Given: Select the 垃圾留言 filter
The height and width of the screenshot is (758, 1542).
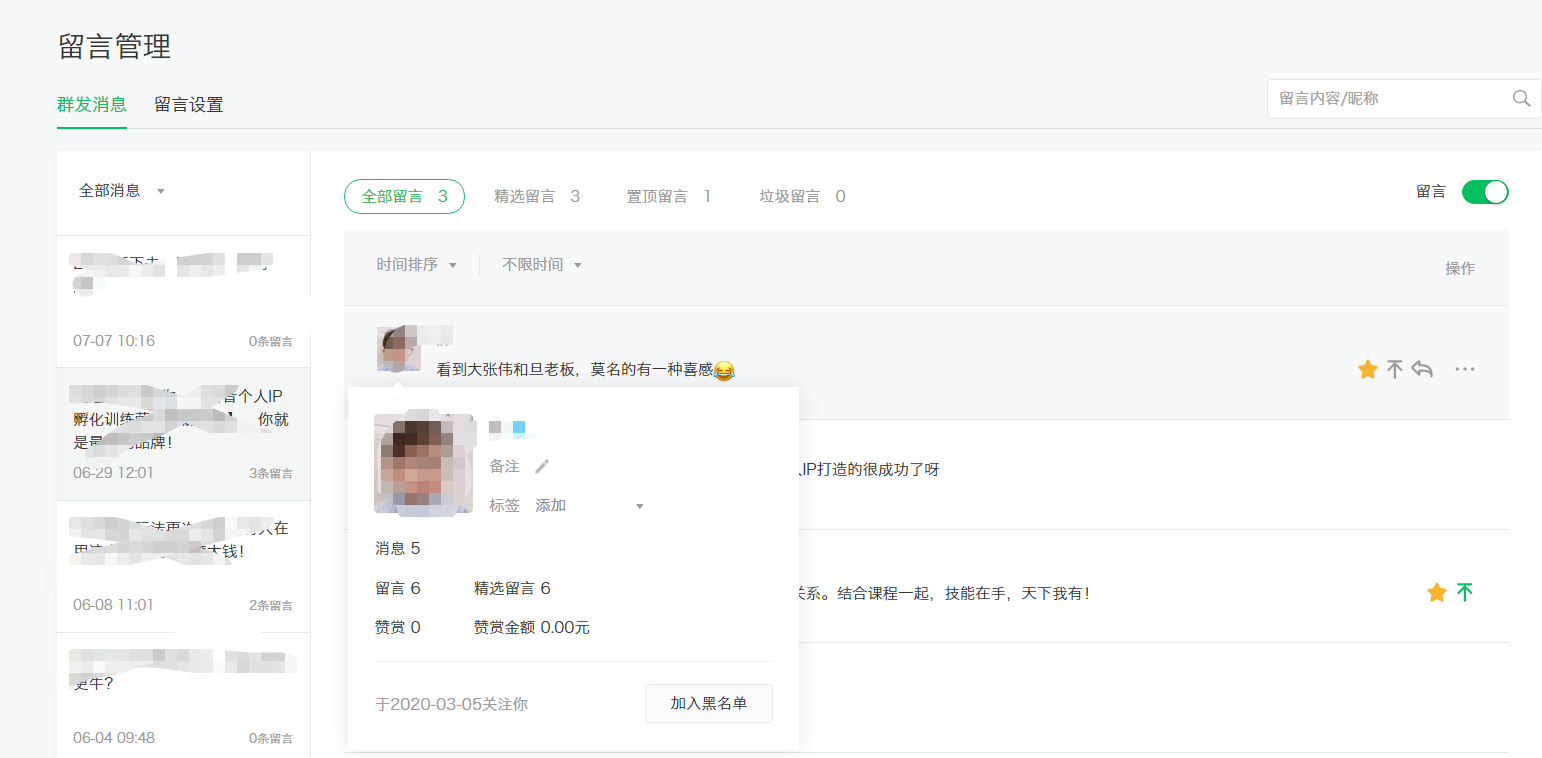Looking at the screenshot, I should [x=802, y=197].
